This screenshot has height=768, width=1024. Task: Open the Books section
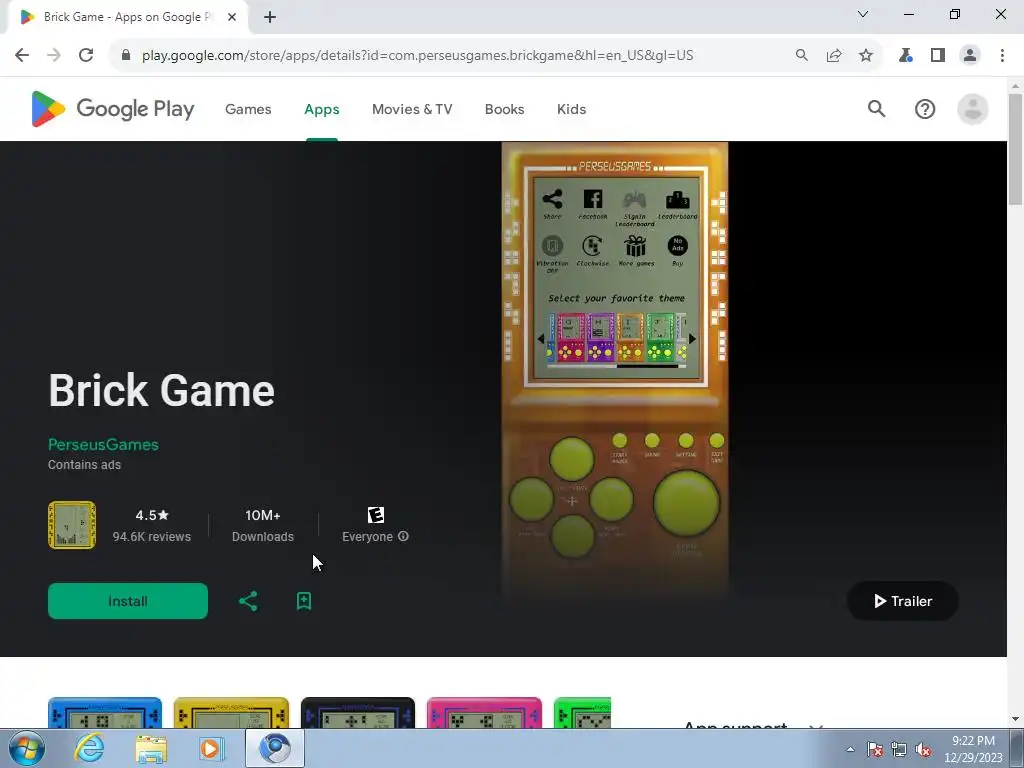point(504,109)
